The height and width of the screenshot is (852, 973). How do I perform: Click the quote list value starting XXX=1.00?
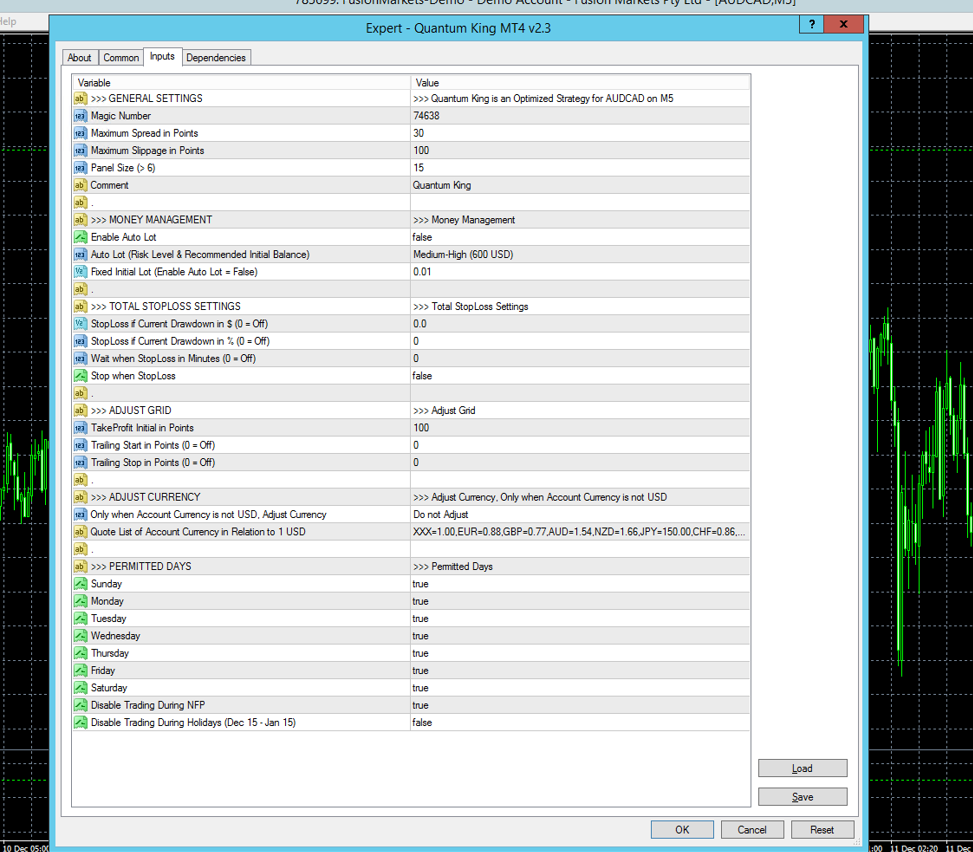point(579,532)
